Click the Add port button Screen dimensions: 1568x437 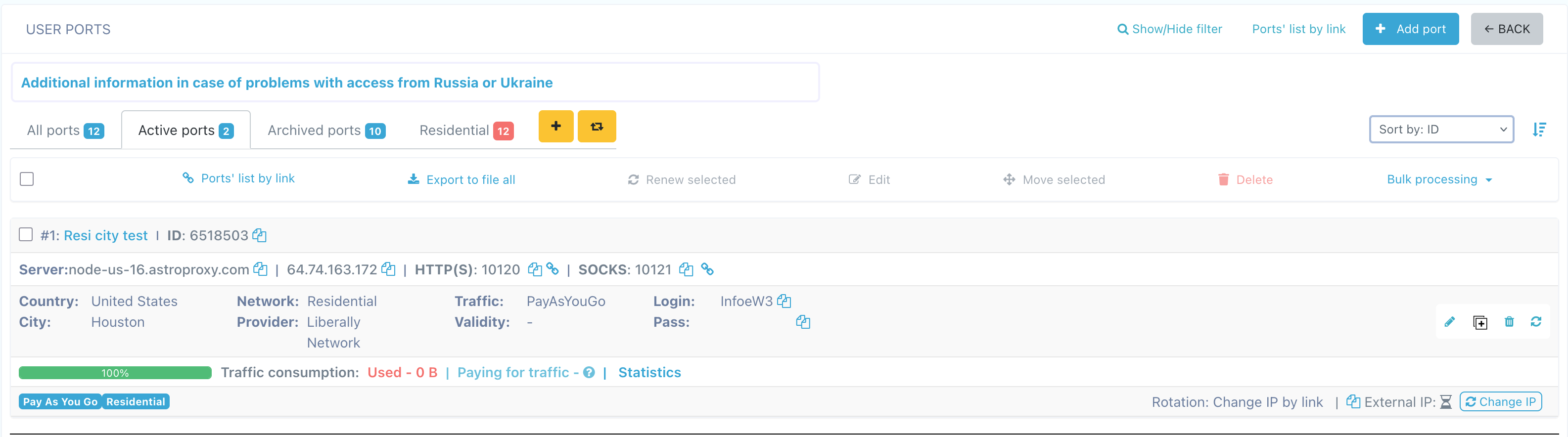(x=1410, y=29)
